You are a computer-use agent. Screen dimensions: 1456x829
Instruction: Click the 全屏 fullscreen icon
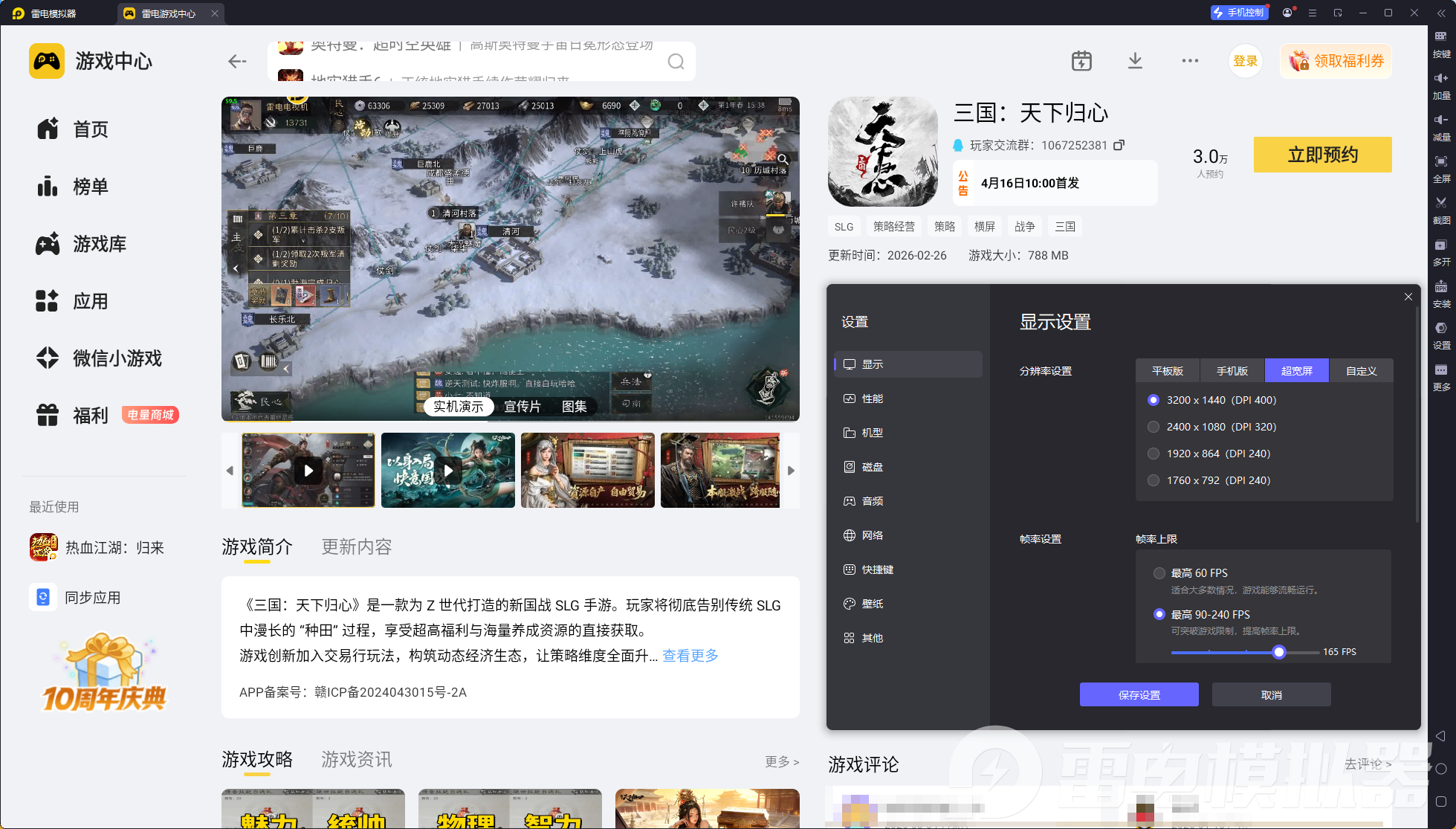1440,161
